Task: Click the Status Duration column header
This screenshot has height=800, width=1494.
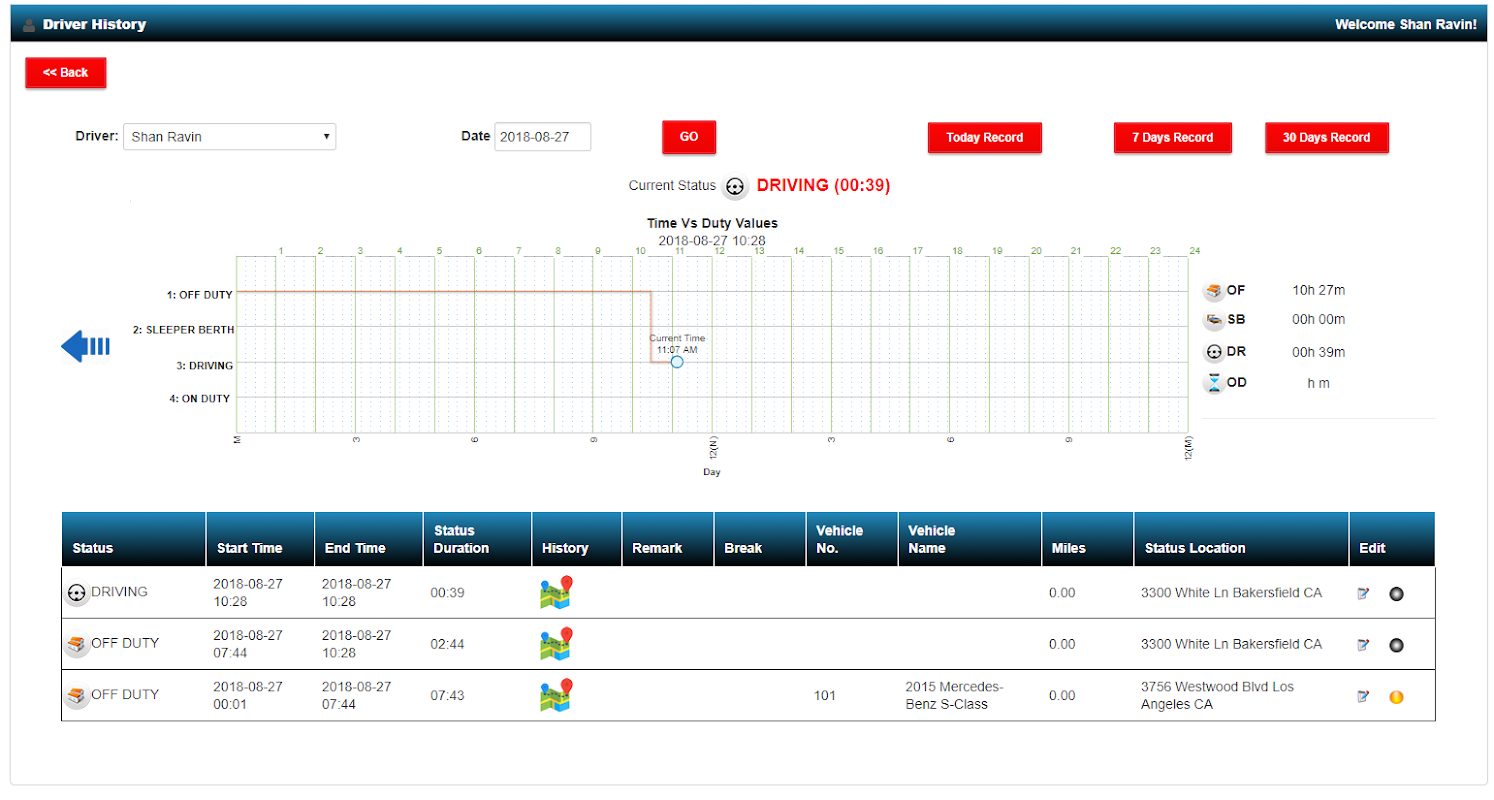Action: (x=477, y=540)
